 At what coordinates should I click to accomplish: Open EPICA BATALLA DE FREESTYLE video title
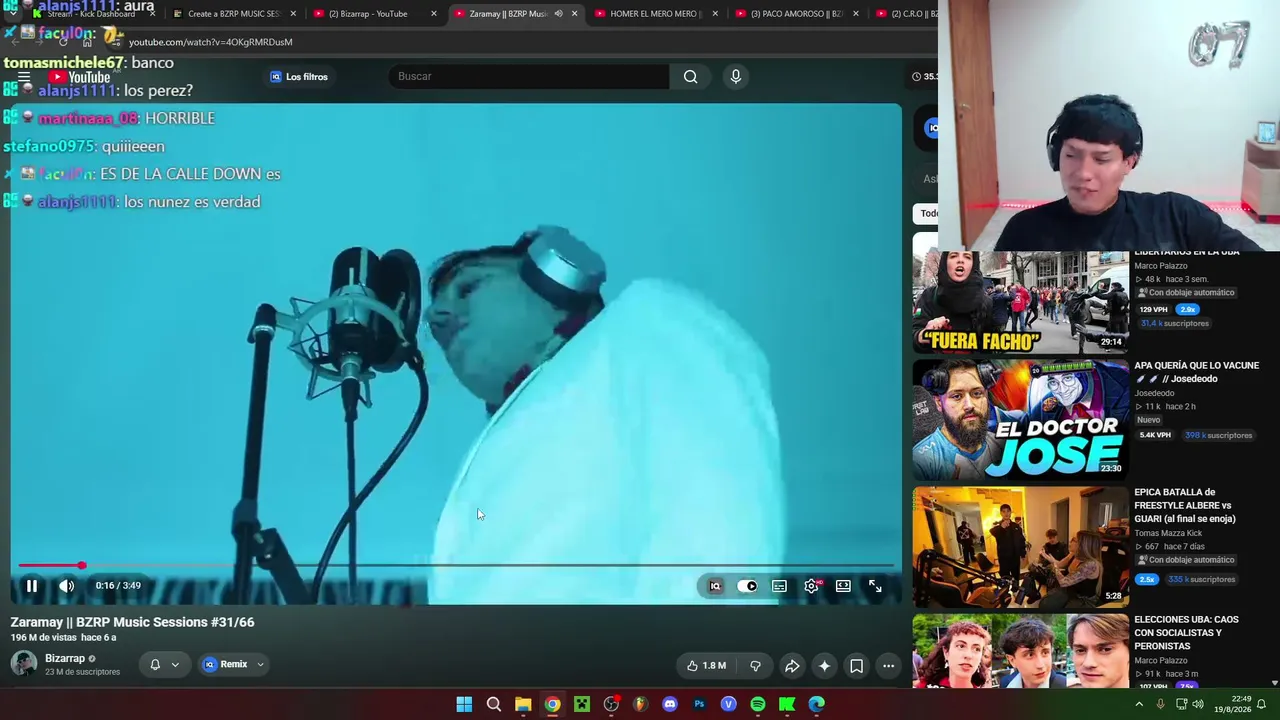tap(1185, 505)
